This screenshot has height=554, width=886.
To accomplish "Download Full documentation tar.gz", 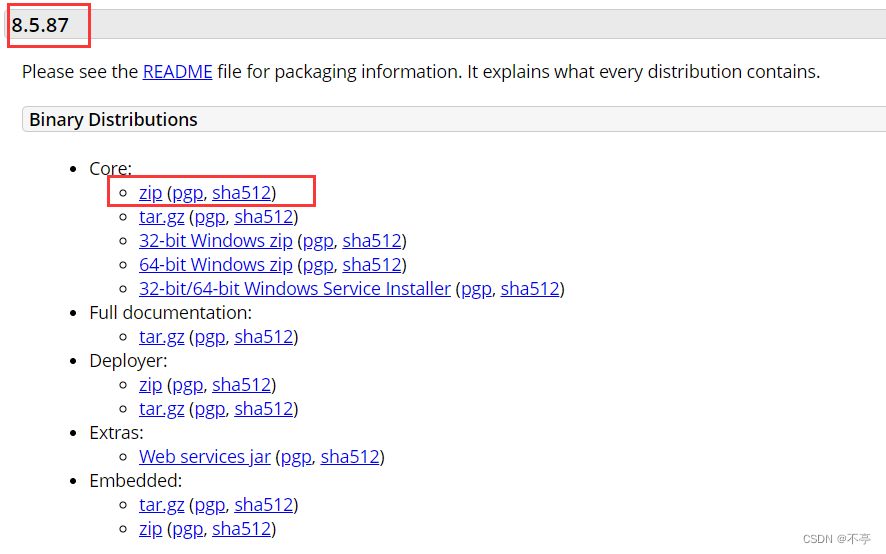I will 162,337.
